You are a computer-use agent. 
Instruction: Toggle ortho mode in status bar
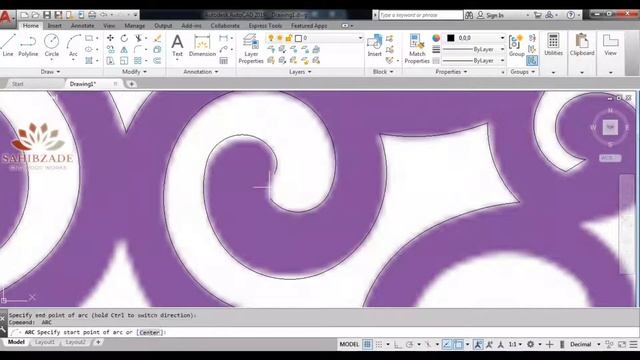tap(397, 344)
